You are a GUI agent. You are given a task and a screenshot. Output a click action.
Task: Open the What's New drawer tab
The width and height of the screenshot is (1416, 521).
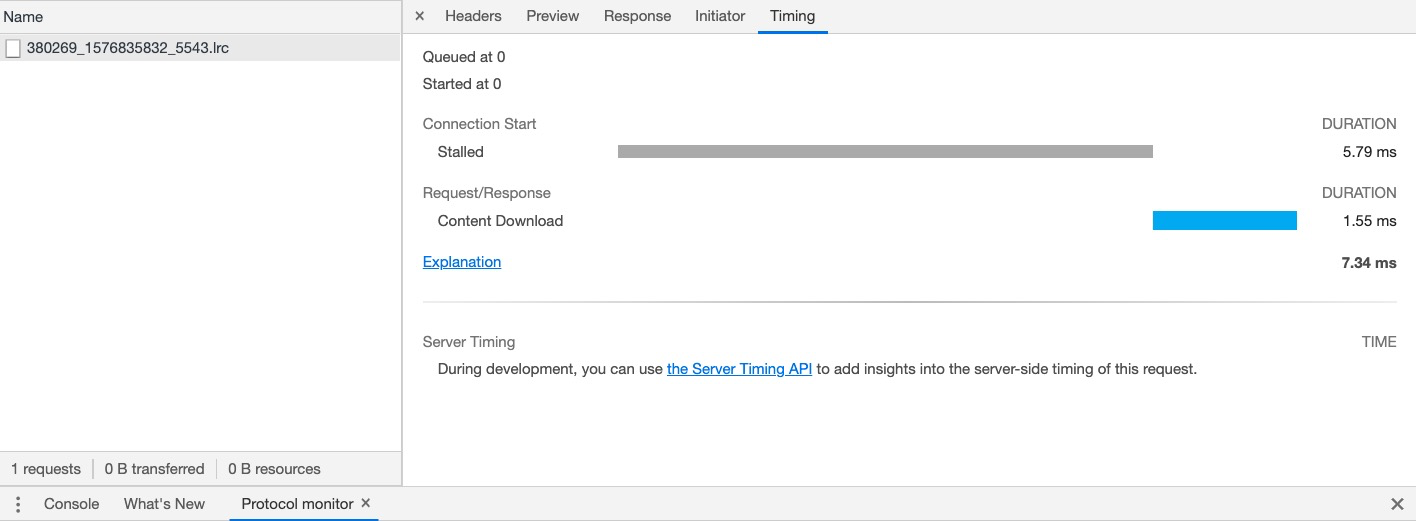tap(164, 504)
